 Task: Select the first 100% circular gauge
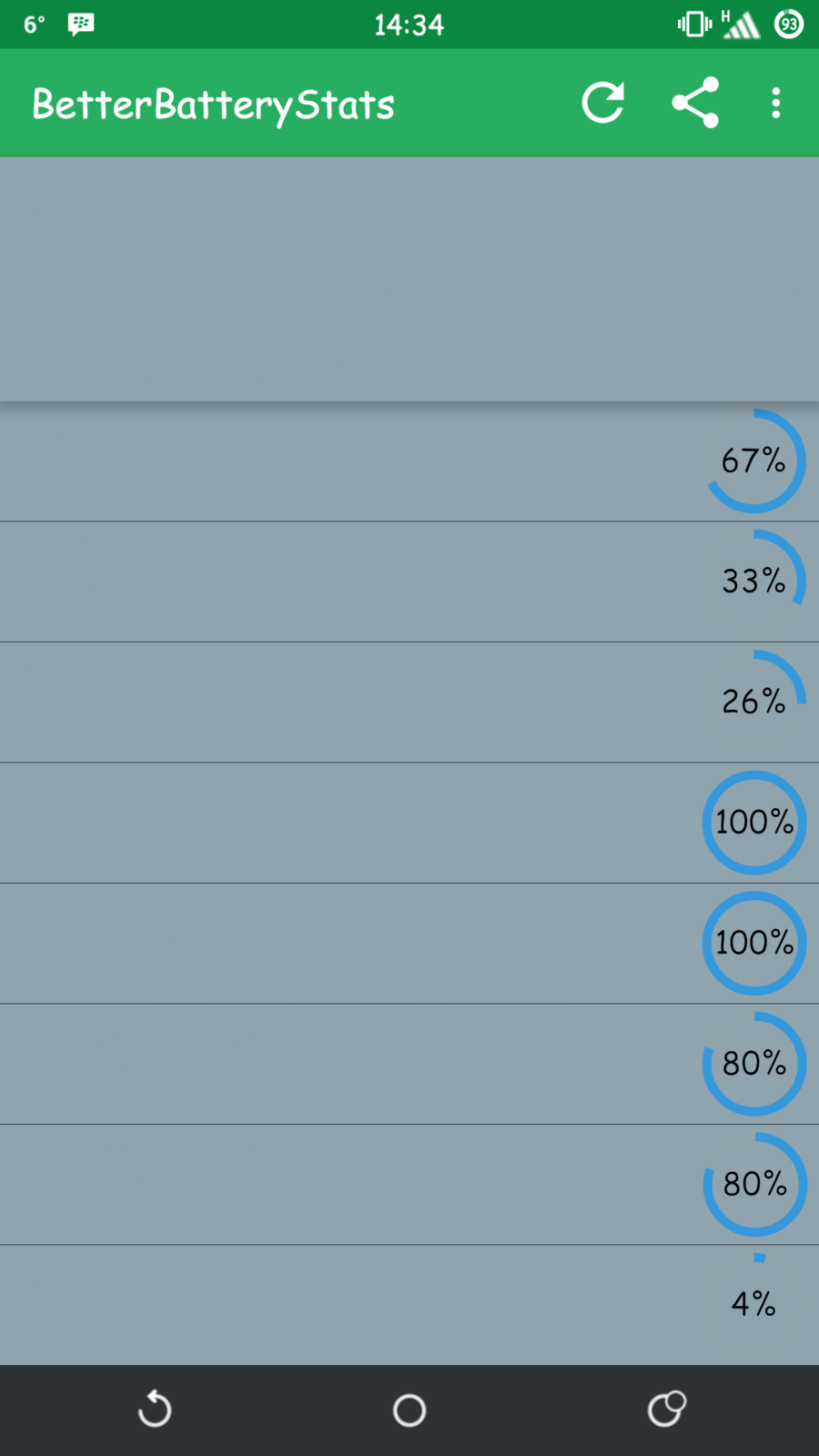pos(754,823)
